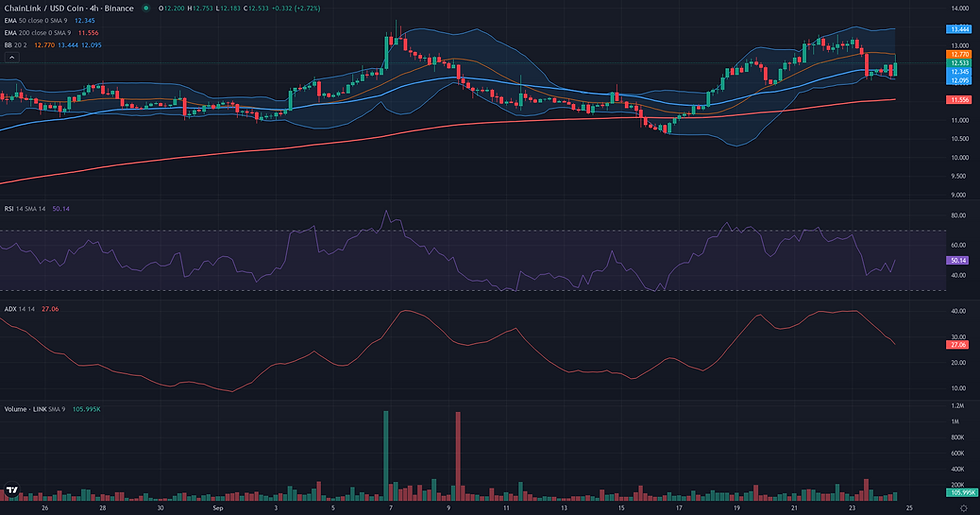Click the 13.444 upper band price label
This screenshot has width=980, height=515.
pos(959,29)
